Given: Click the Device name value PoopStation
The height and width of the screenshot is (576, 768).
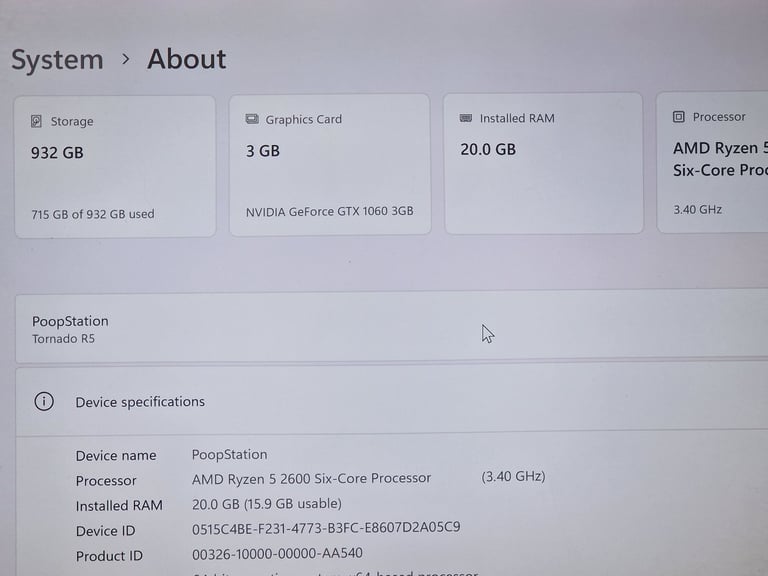Looking at the screenshot, I should tap(229, 455).
